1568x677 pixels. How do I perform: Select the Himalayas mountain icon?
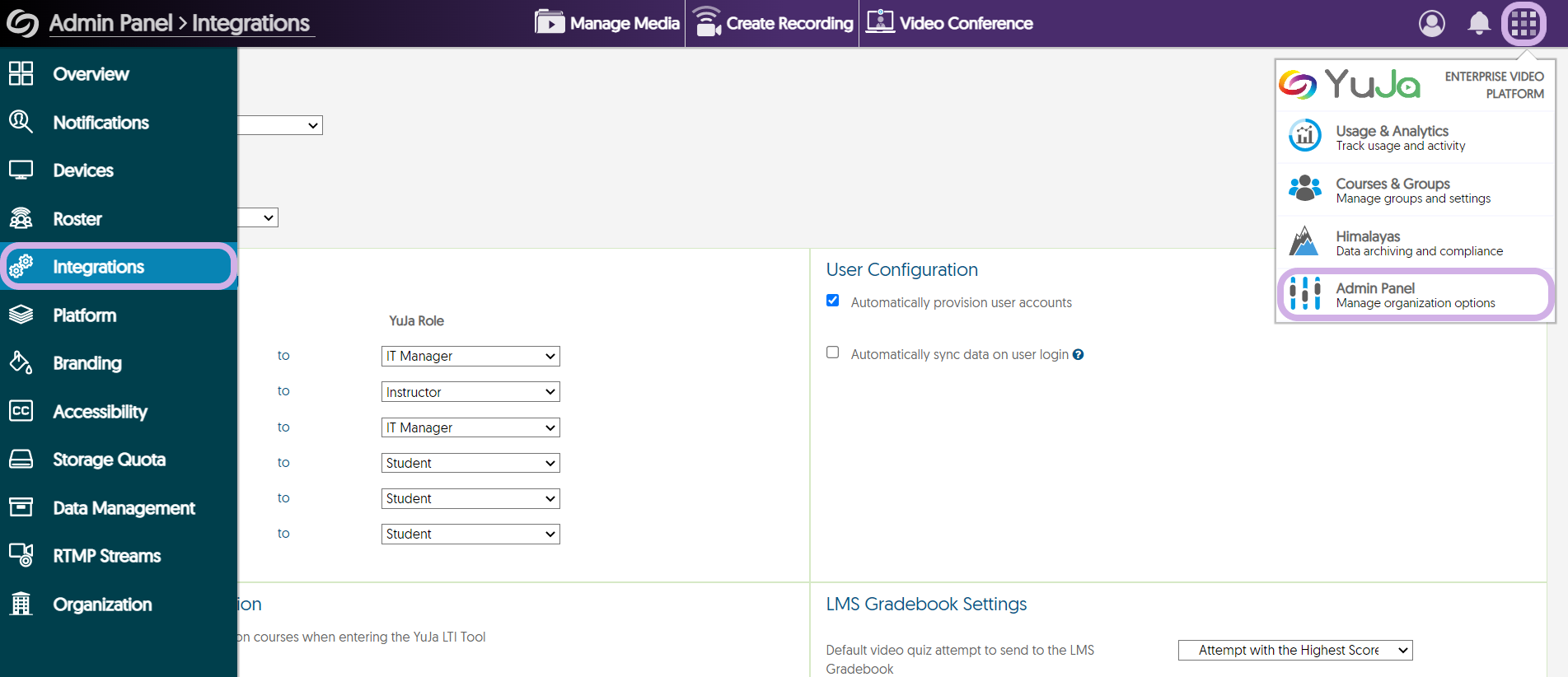(1304, 241)
